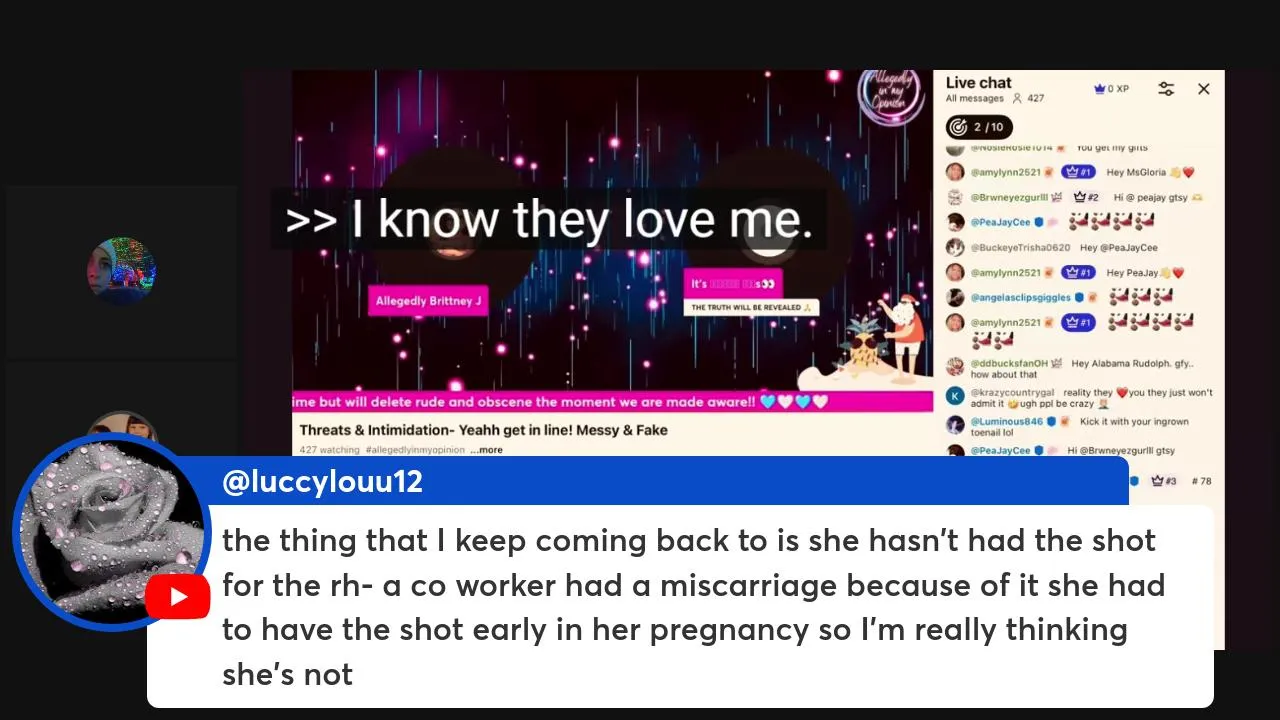Click the @ddbucksfanOH username in chat
The image size is (1280, 720).
[1009, 364]
